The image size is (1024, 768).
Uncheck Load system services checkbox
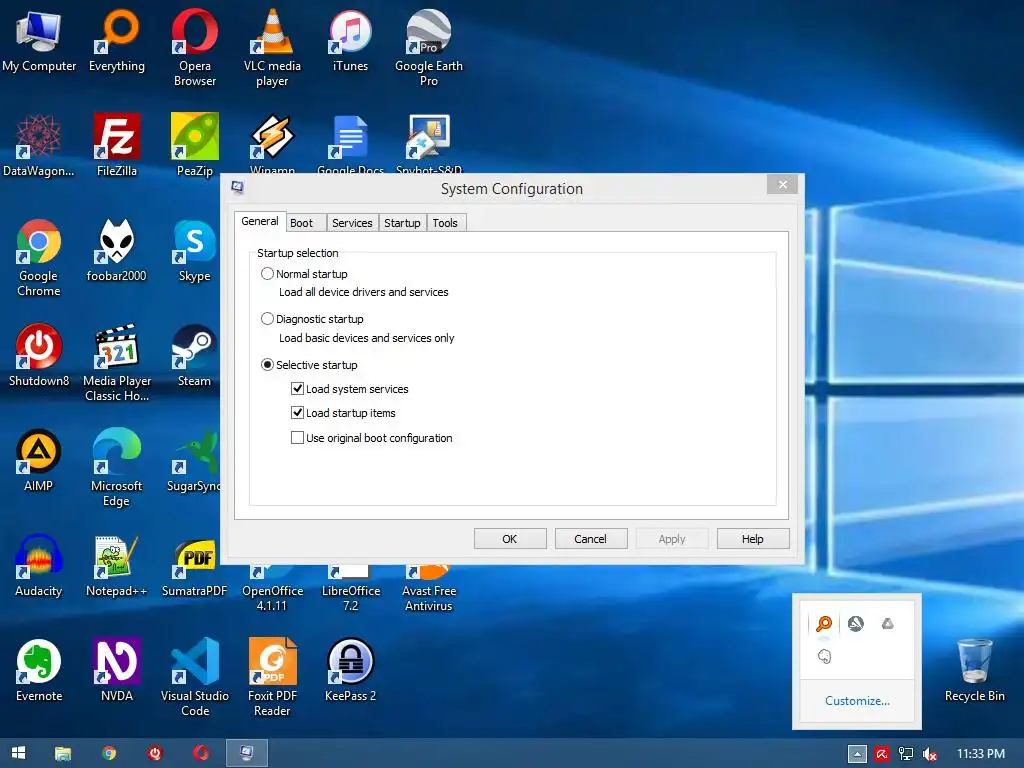pos(297,389)
